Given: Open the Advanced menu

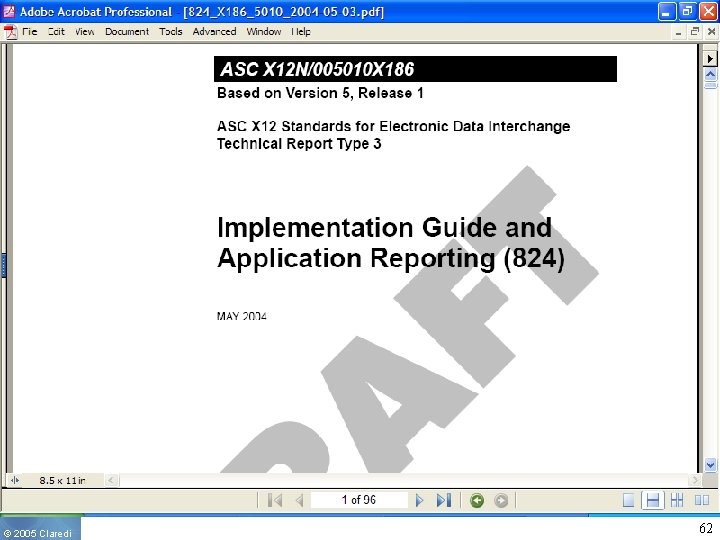Looking at the screenshot, I should pos(214,32).
